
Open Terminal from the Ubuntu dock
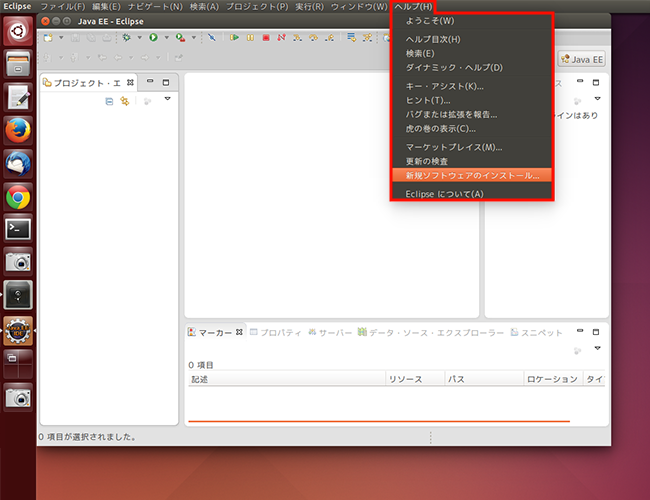click(18, 229)
